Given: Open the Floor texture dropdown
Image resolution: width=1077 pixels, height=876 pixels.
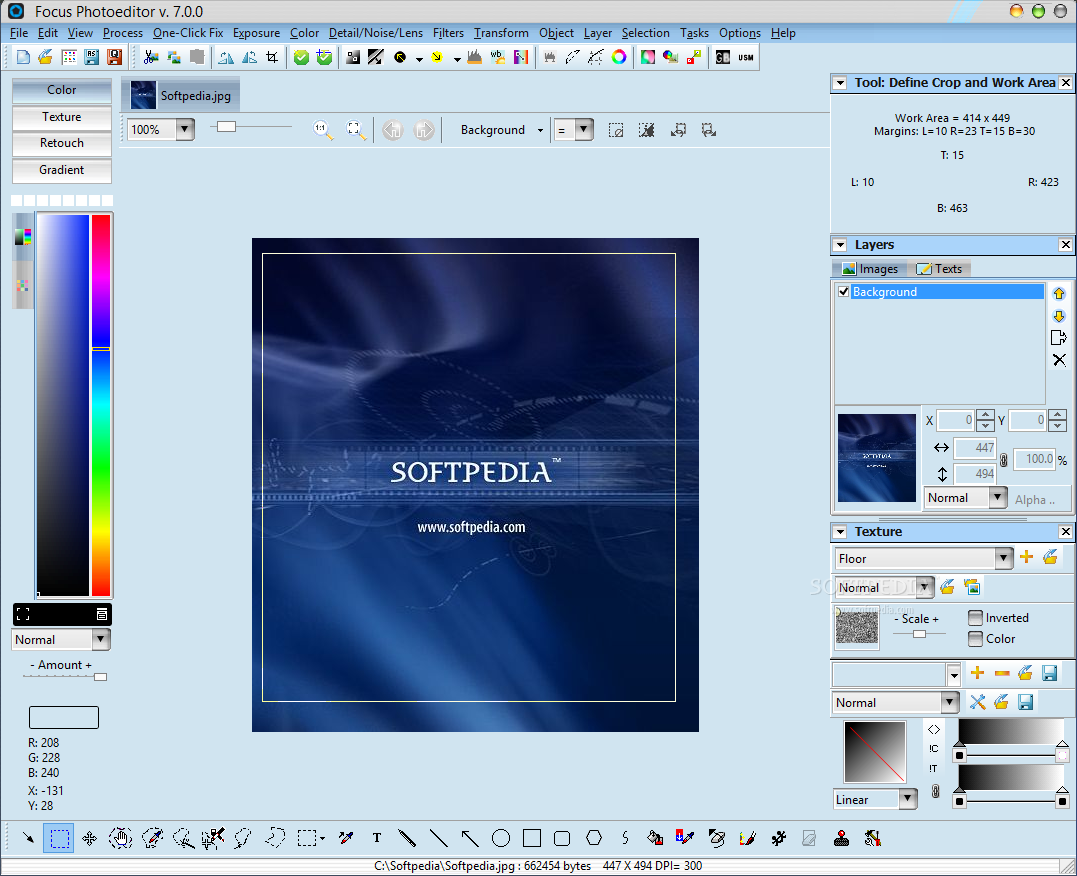Looking at the screenshot, I should coord(1004,559).
